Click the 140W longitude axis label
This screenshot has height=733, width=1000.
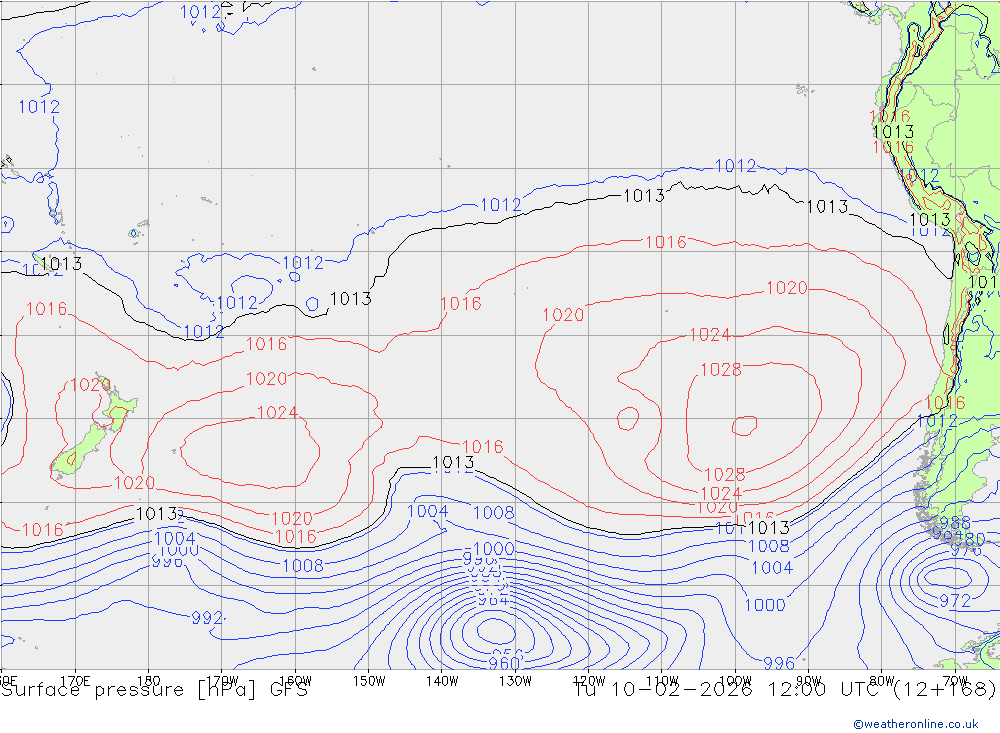point(442,681)
